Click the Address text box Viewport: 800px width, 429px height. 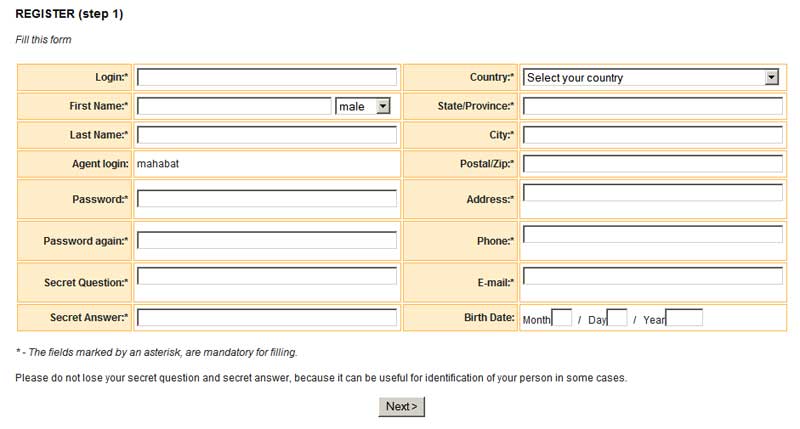point(652,193)
